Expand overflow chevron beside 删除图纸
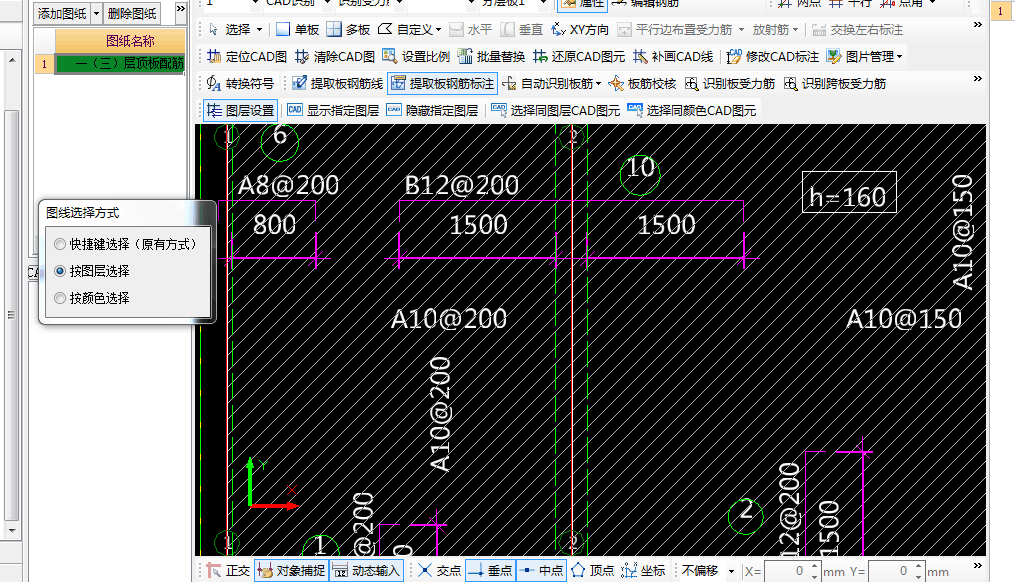 point(181,8)
